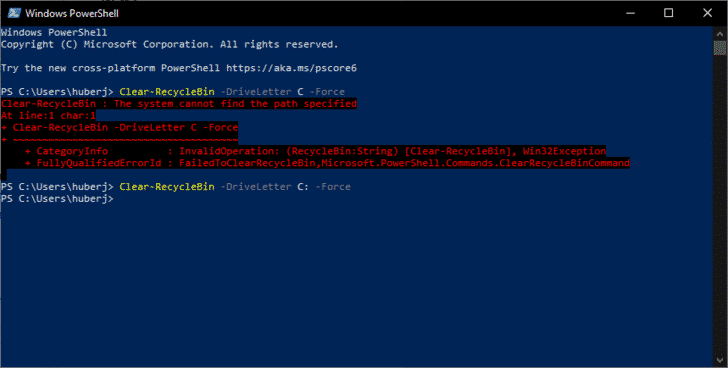Close the Windows PowerShell window
Image resolution: width=728 pixels, height=368 pixels.
pyautogui.click(x=708, y=13)
